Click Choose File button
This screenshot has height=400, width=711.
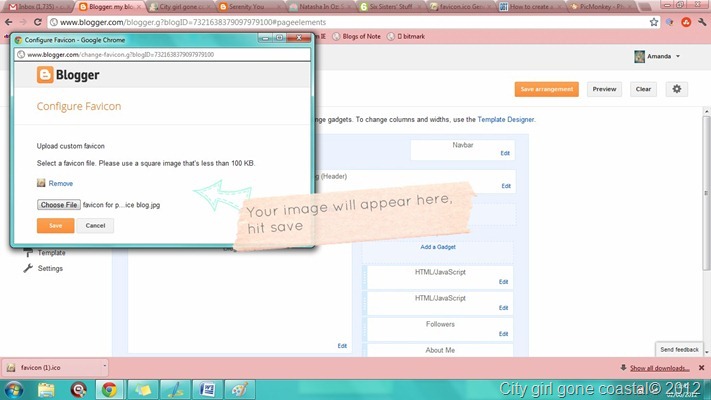[x=59, y=205]
